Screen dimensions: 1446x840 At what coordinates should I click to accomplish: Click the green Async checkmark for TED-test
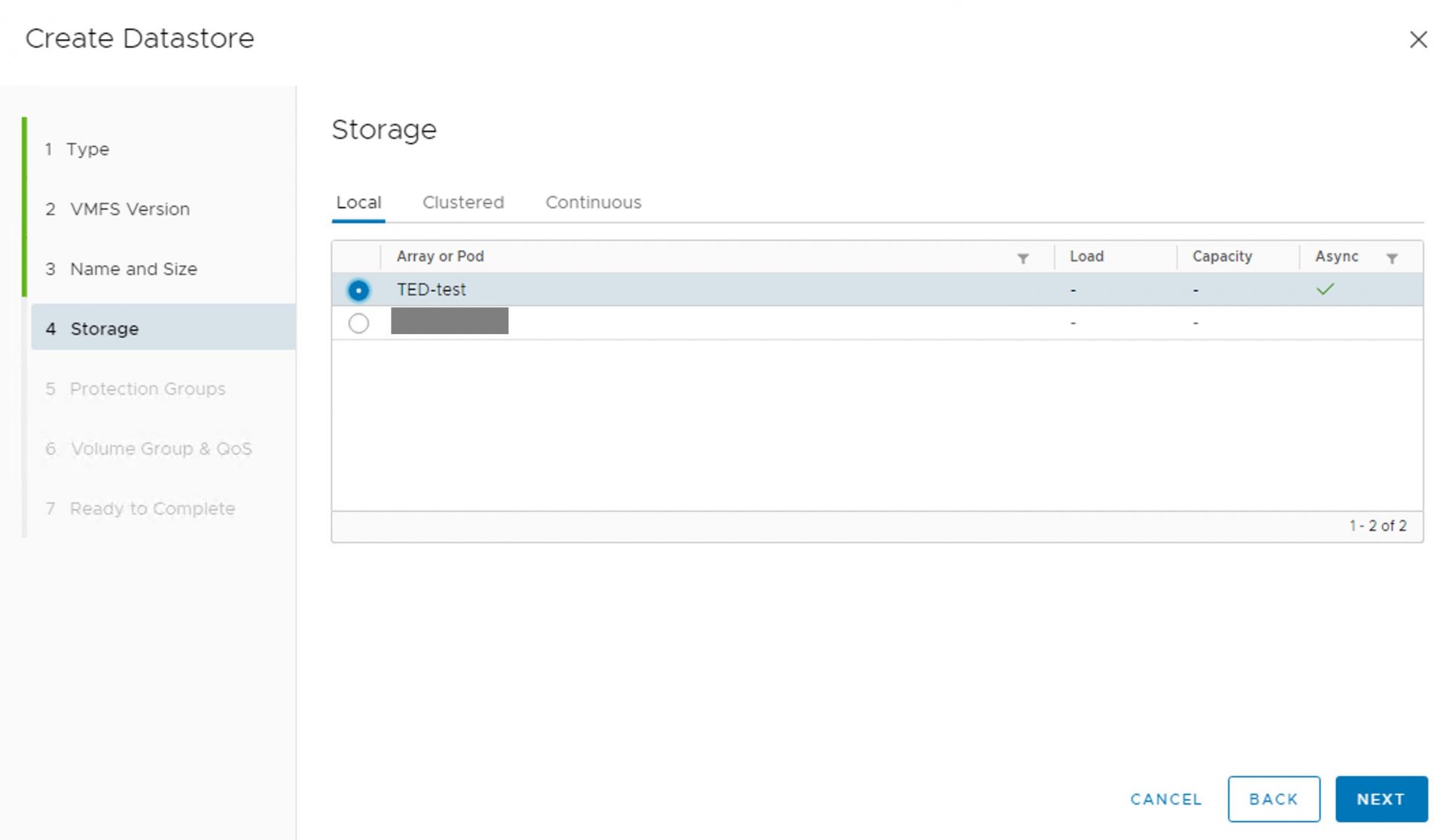[1325, 289]
